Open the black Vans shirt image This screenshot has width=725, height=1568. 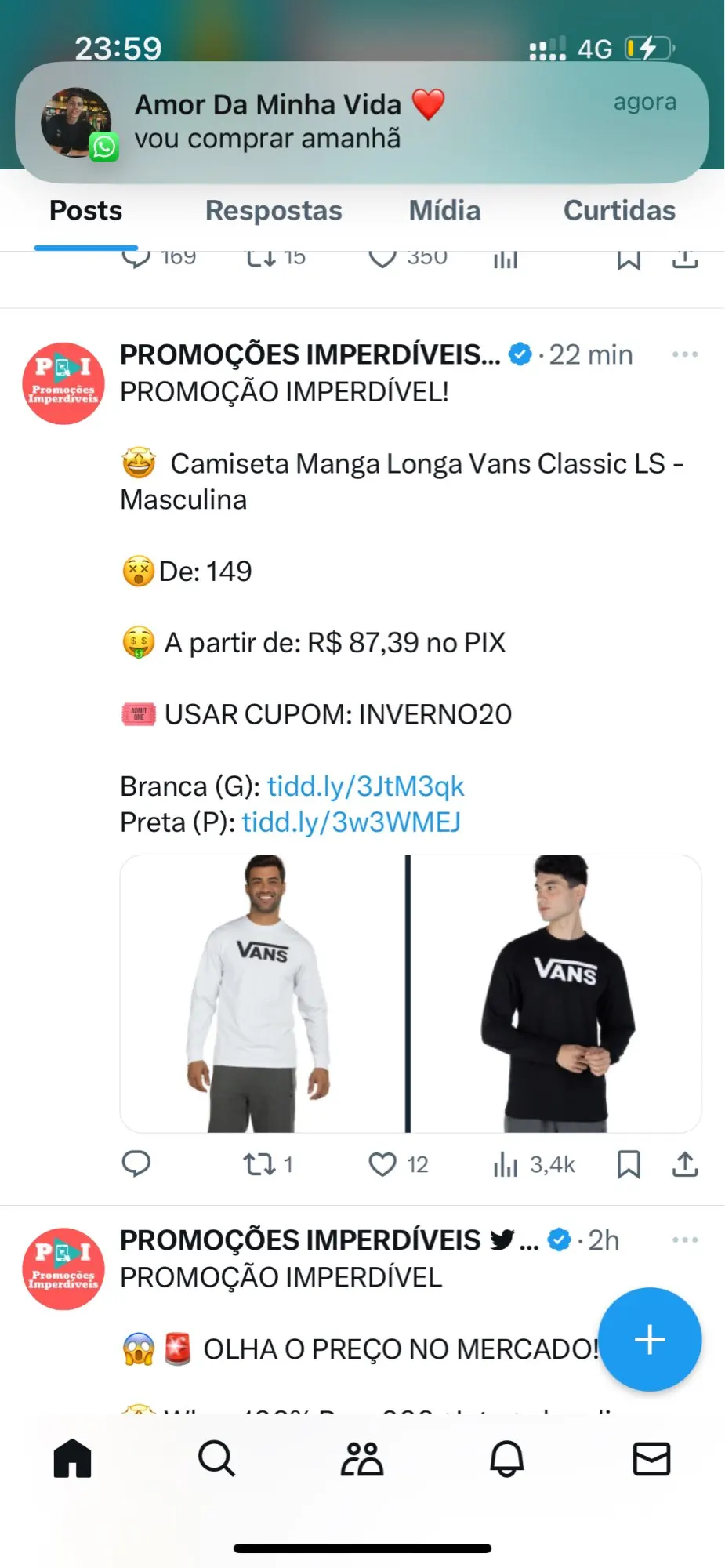[x=556, y=993]
